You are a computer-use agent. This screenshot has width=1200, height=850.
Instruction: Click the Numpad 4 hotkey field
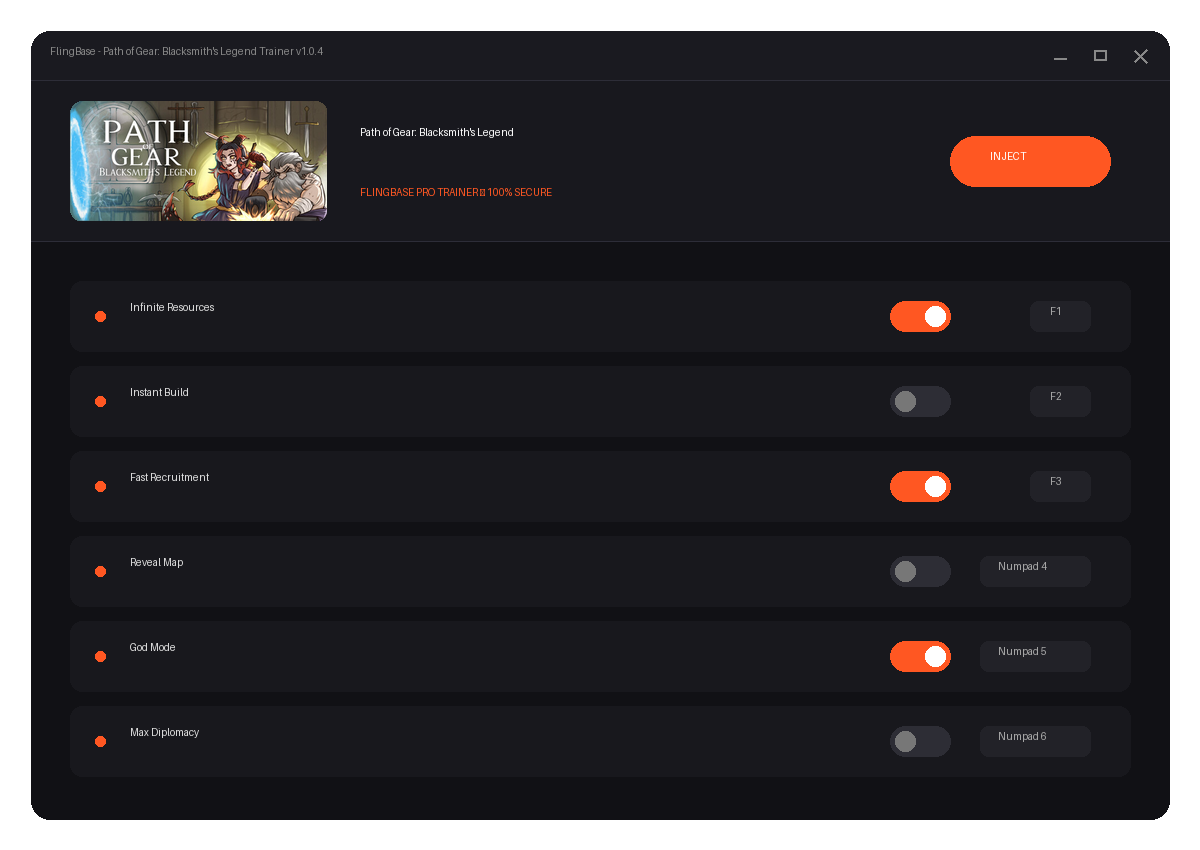pos(1035,571)
